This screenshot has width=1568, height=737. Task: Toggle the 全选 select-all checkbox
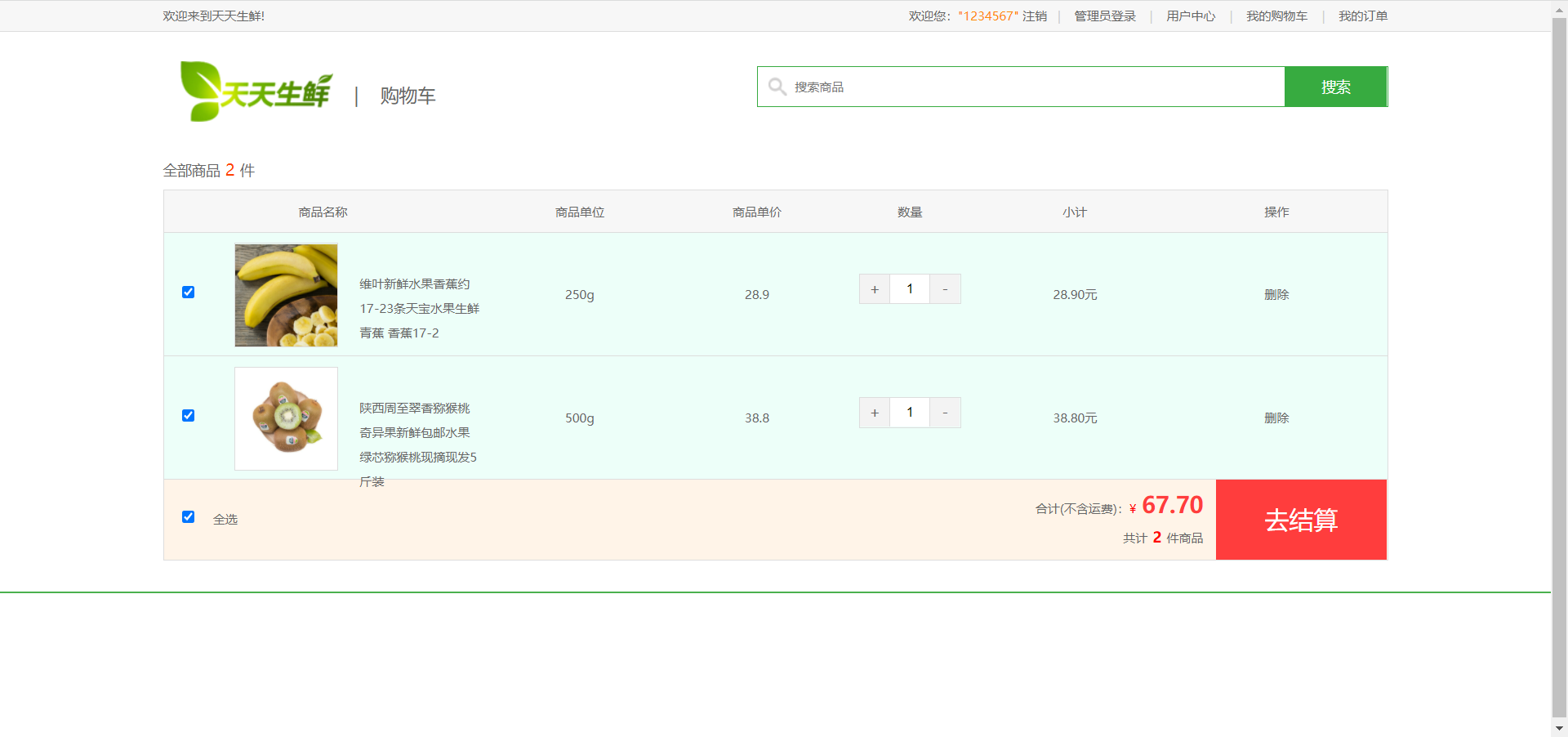[189, 517]
